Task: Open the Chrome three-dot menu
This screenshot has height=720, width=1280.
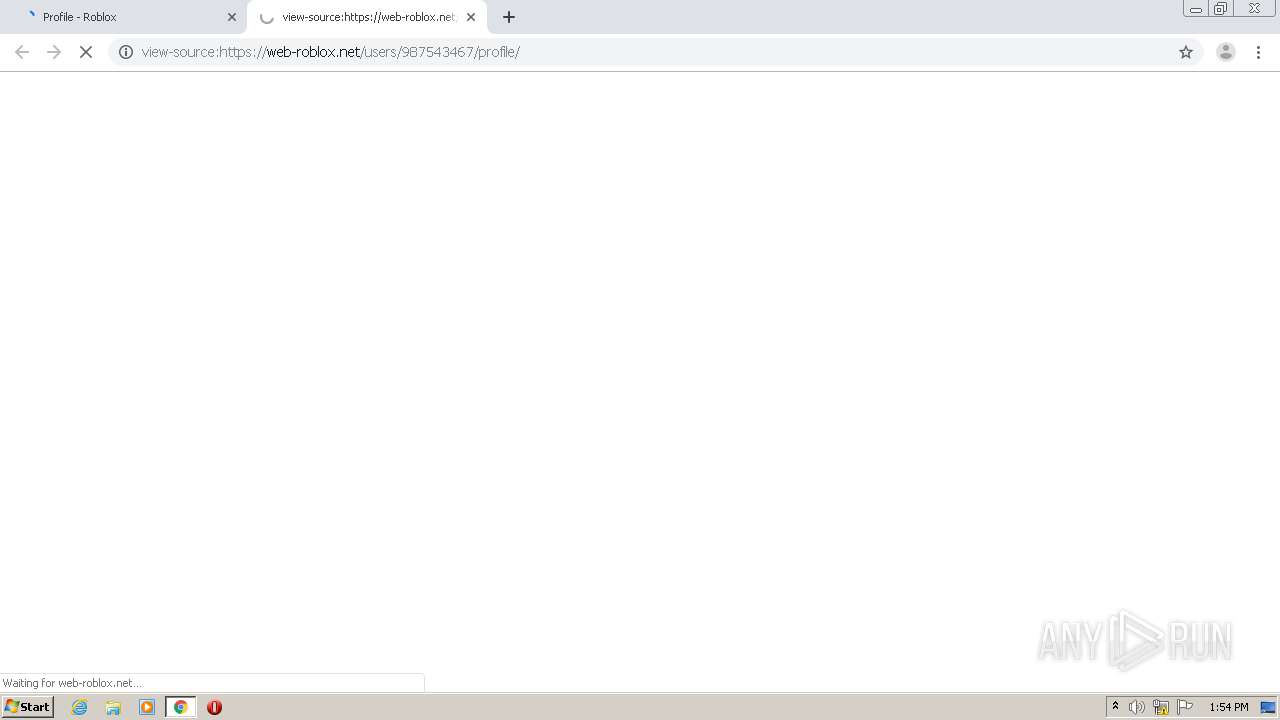Action: click(x=1259, y=52)
